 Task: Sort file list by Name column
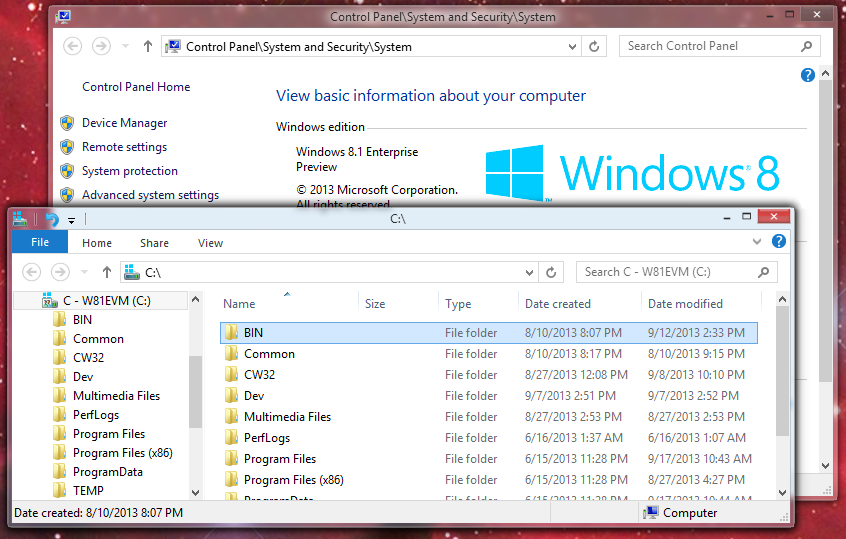pos(289,304)
